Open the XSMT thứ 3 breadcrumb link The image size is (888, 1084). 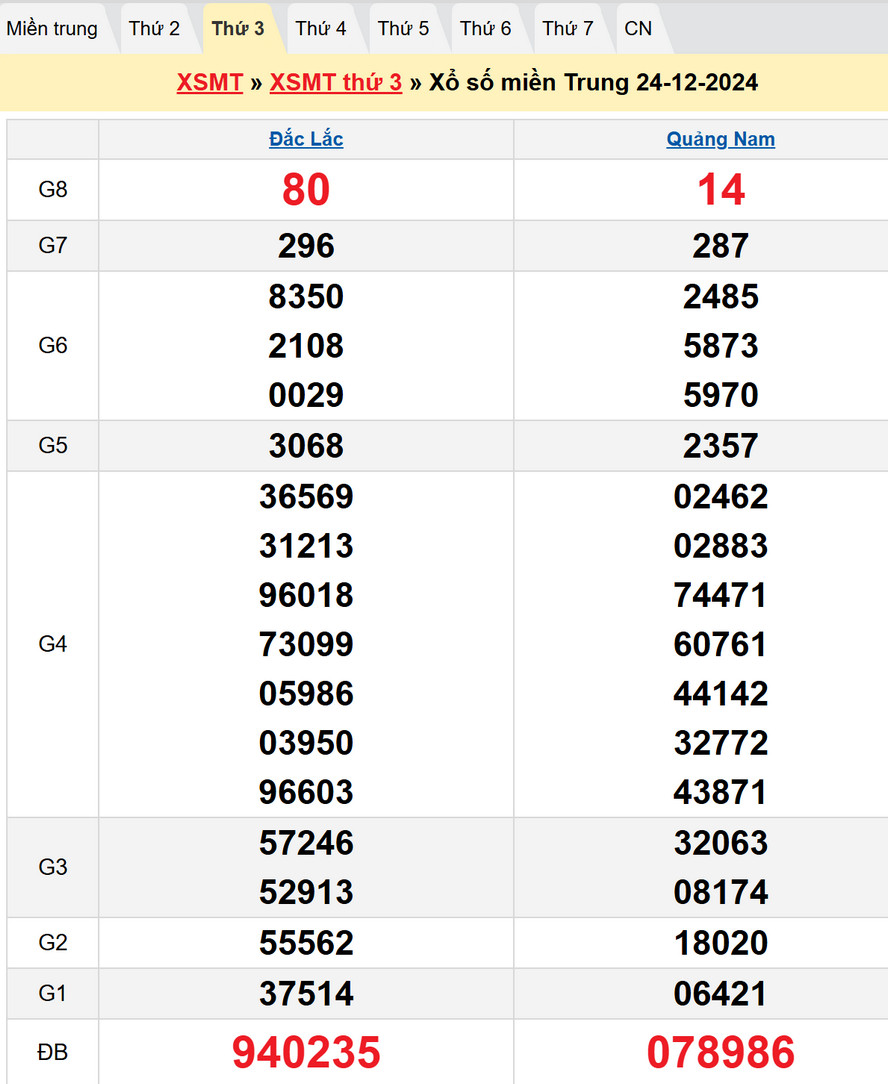(336, 82)
